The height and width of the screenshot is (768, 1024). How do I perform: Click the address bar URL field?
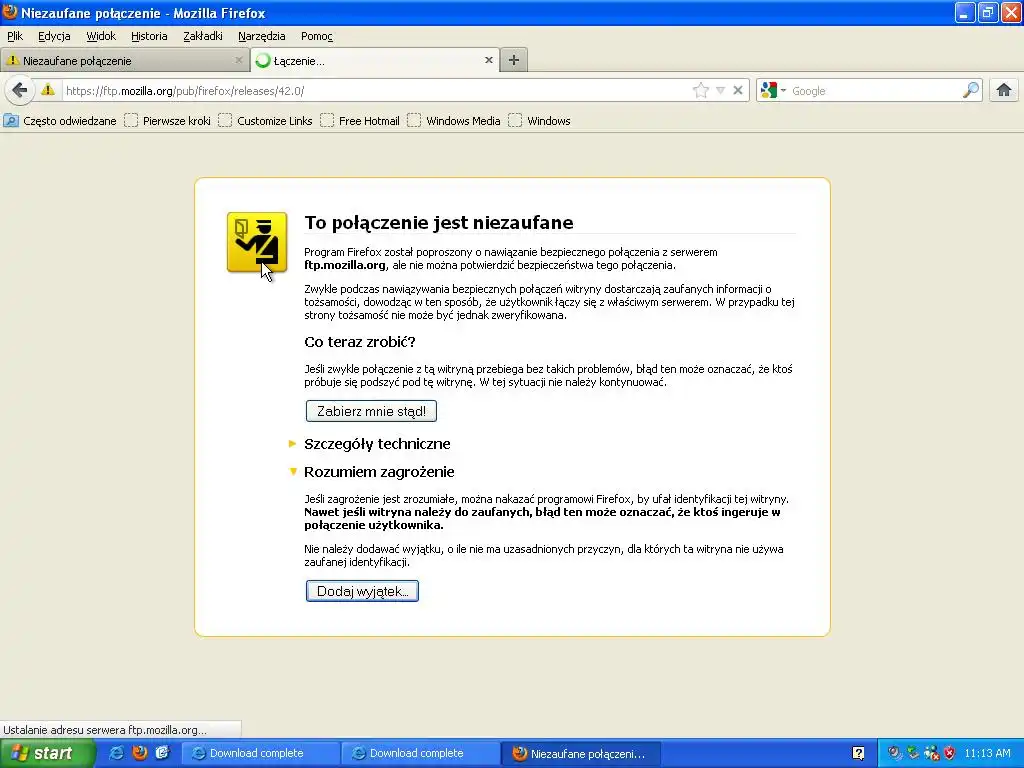(x=376, y=91)
